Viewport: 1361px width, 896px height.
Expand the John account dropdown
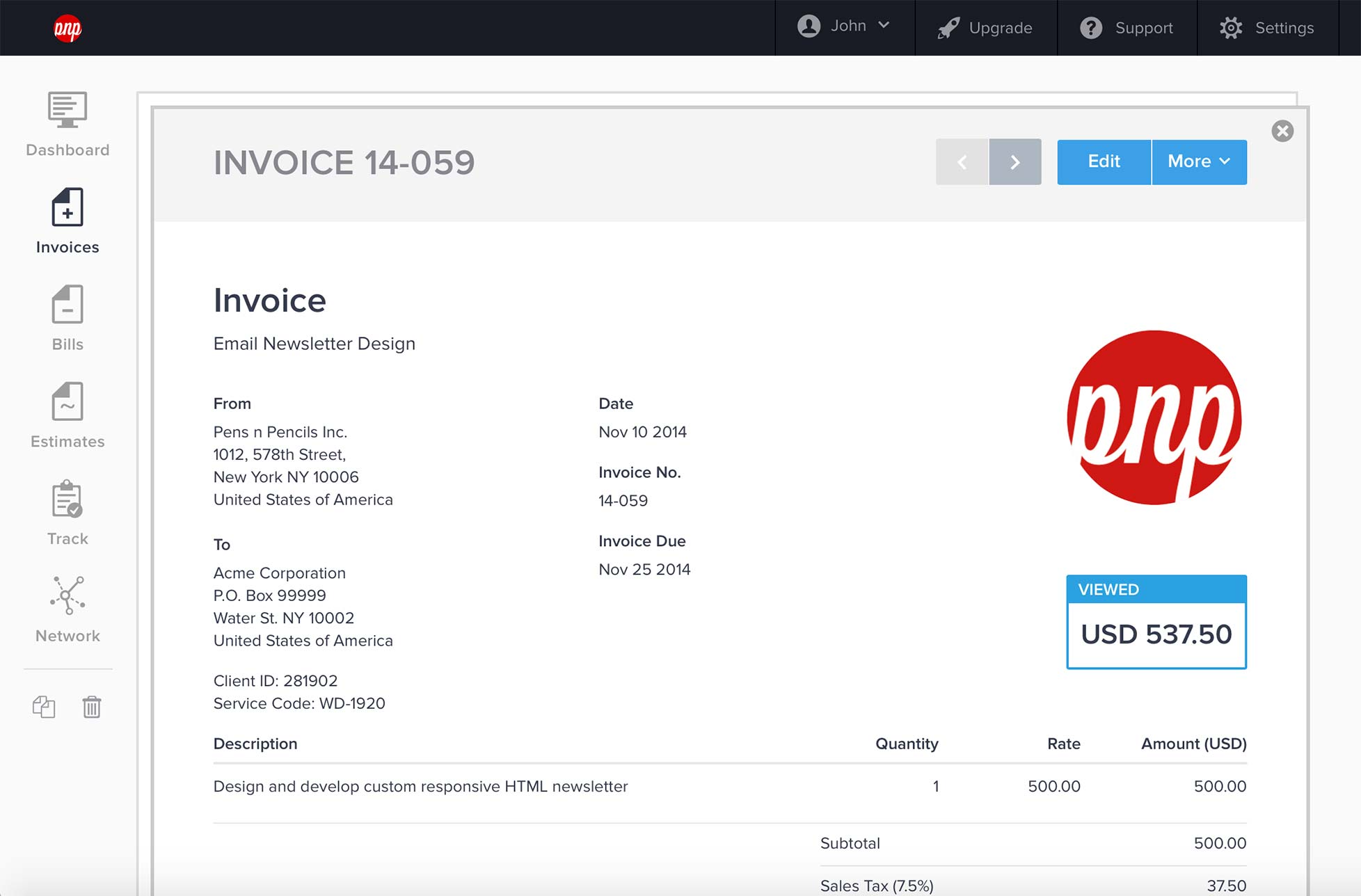(x=844, y=28)
